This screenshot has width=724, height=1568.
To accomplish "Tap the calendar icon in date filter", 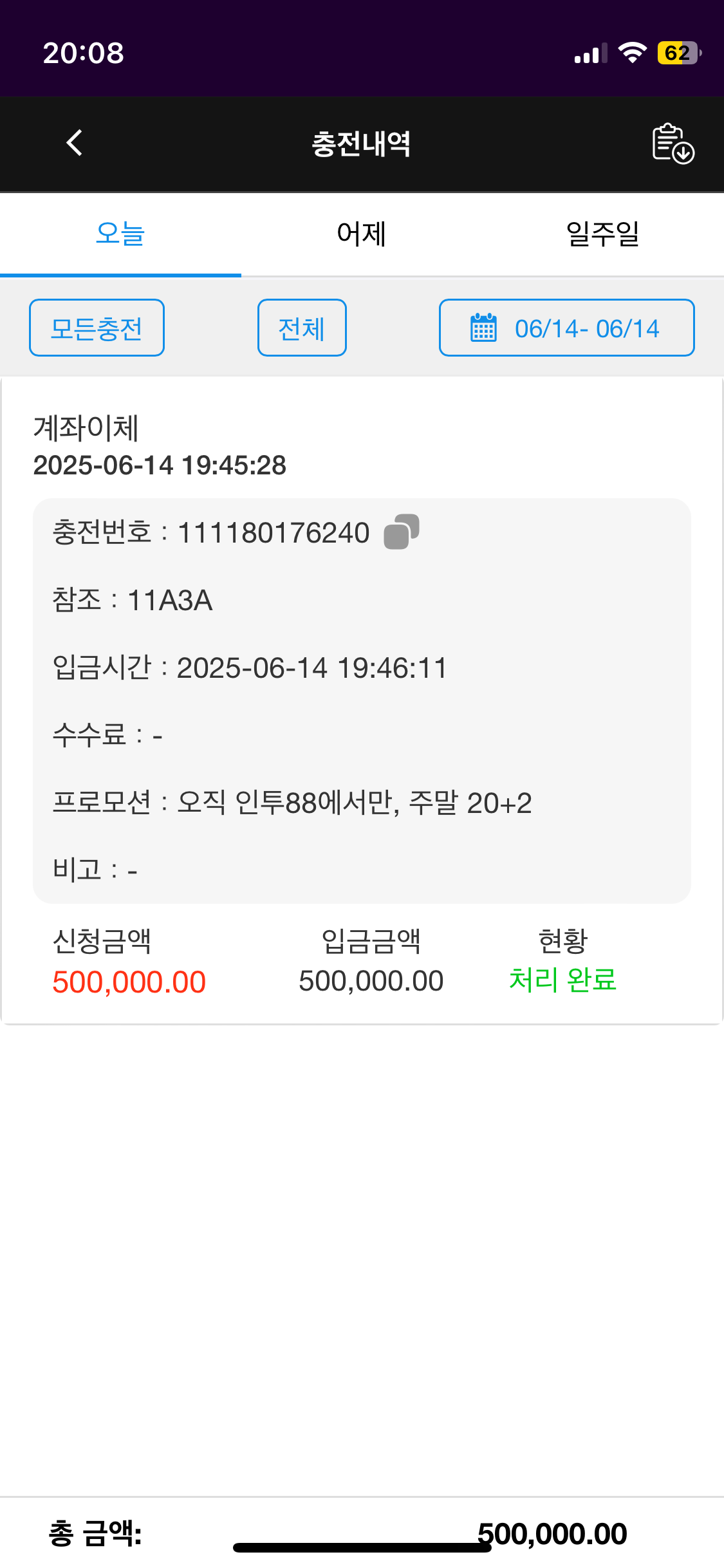I will [x=483, y=328].
